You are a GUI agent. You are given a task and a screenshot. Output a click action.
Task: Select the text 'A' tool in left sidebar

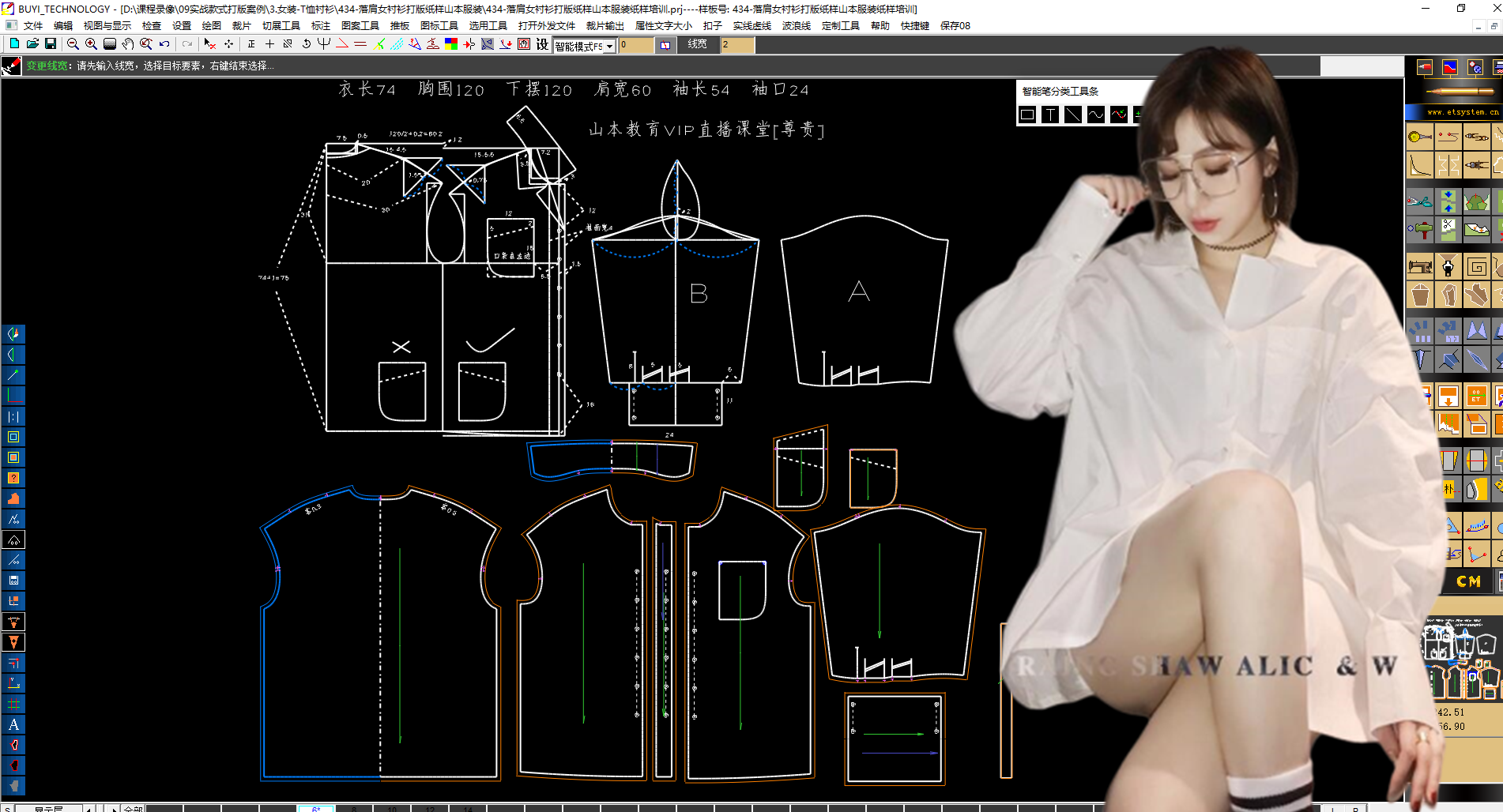click(x=13, y=724)
